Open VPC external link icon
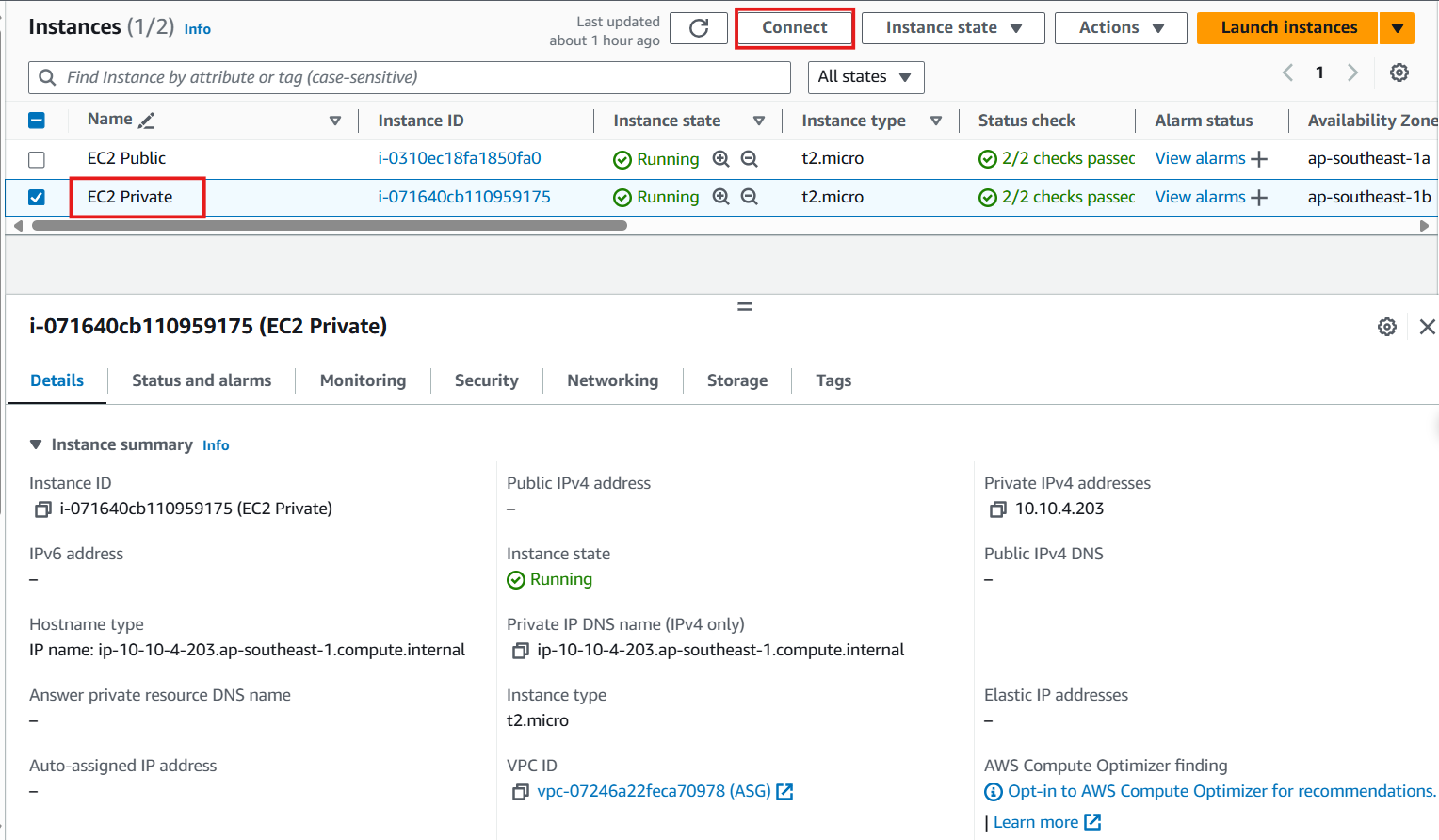Image resolution: width=1439 pixels, height=840 pixels. coord(784,792)
